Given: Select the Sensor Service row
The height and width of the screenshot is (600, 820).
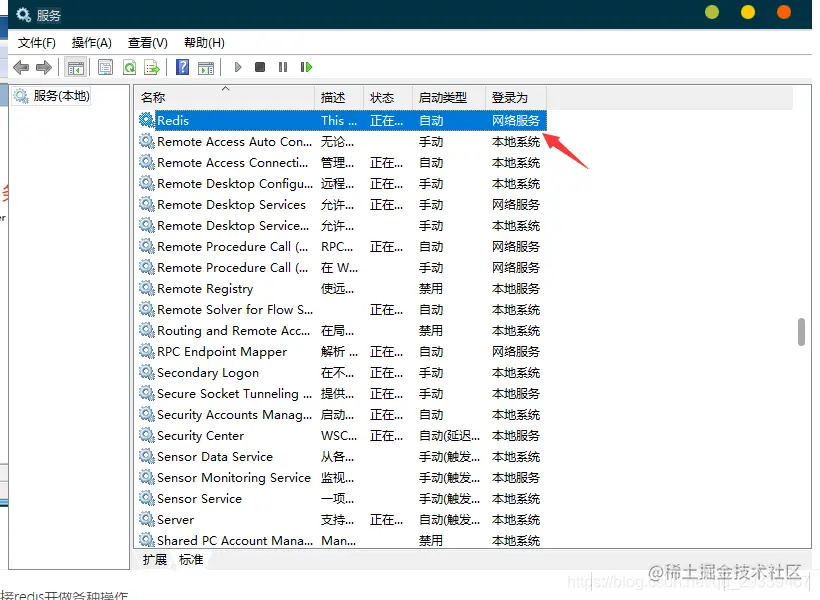Looking at the screenshot, I should (342, 499).
